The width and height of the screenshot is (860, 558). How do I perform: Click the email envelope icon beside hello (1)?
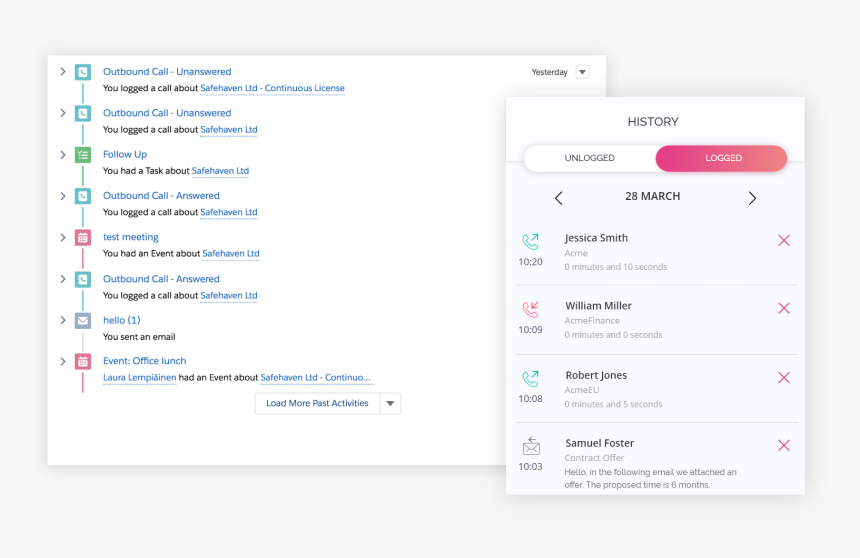[83, 320]
